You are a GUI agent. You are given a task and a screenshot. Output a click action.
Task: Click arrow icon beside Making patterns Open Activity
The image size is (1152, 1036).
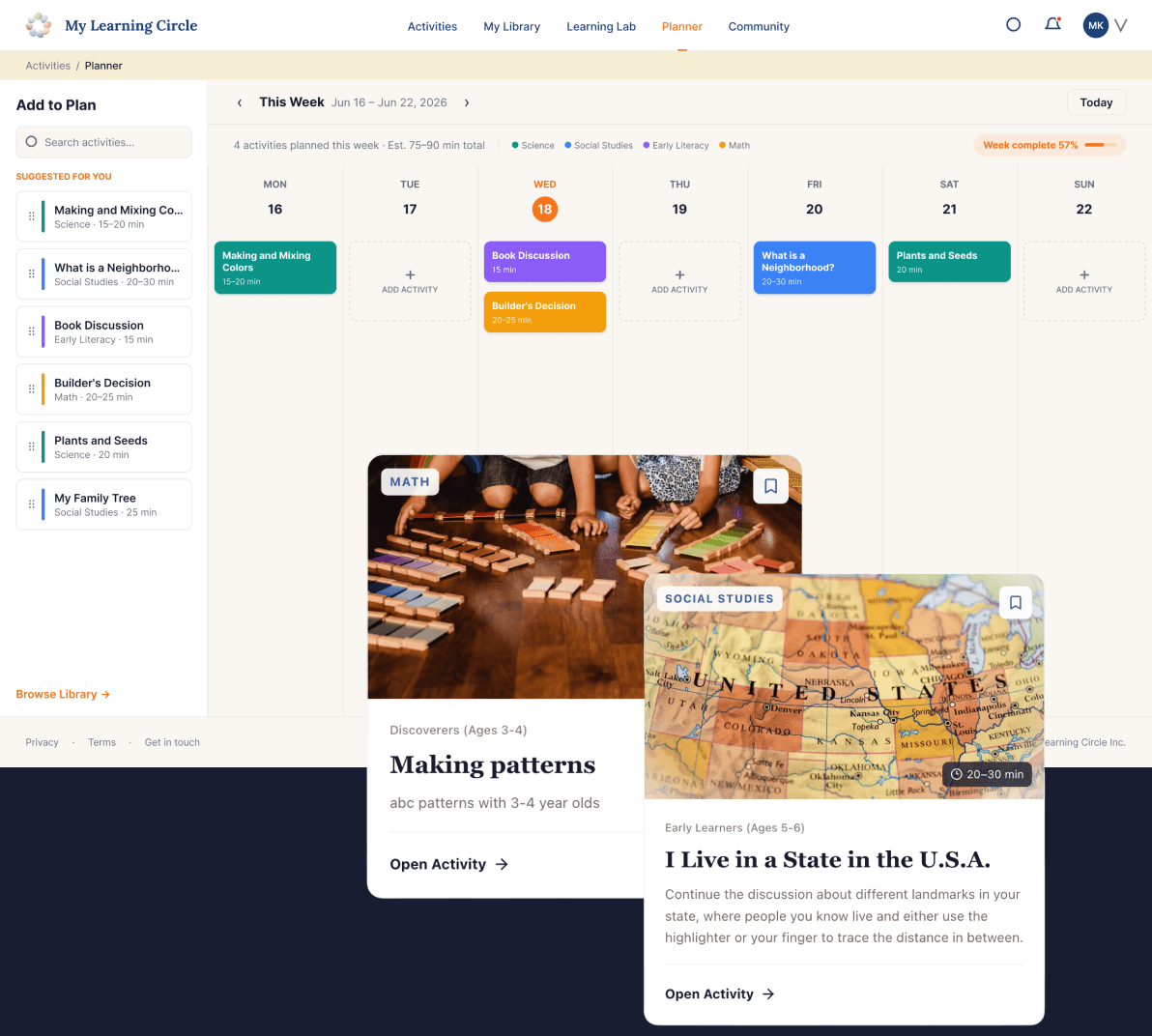pyautogui.click(x=502, y=864)
